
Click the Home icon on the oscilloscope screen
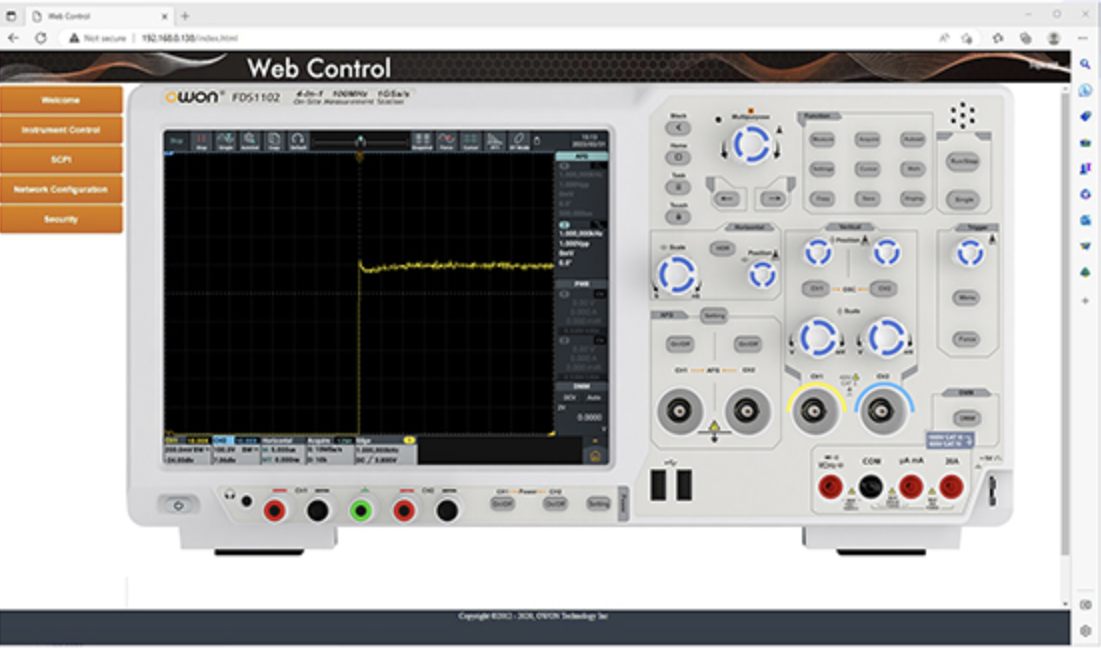pyautogui.click(x=596, y=455)
